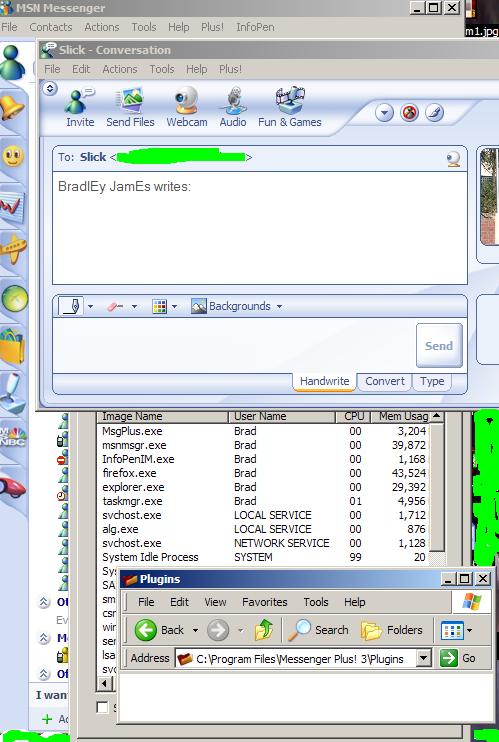The width and height of the screenshot is (499, 742).
Task: Switch to the Type tab
Action: coord(432,381)
